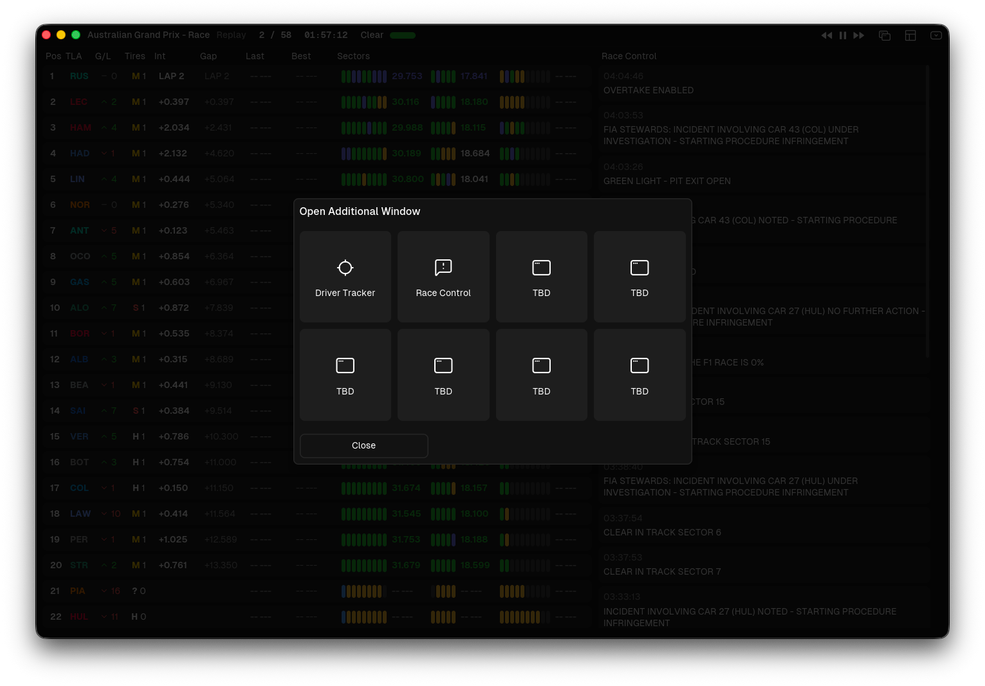This screenshot has height=686, width=985.
Task: Select driver HUL in the timing table
Action: (79, 617)
